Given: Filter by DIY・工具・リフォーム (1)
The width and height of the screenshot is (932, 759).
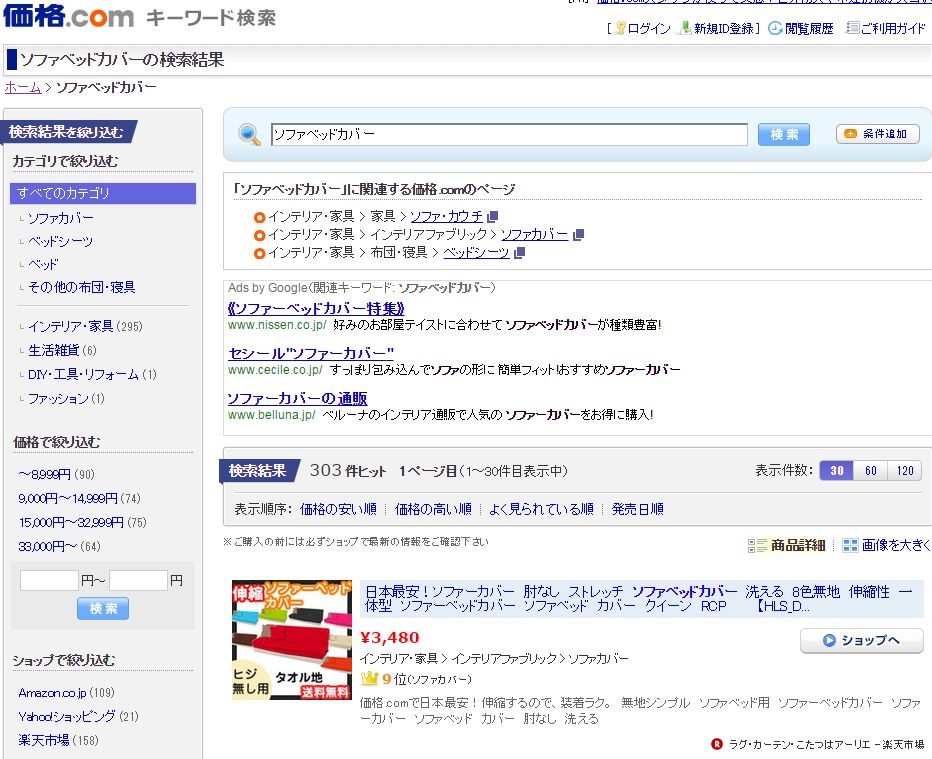Looking at the screenshot, I should [92, 374].
